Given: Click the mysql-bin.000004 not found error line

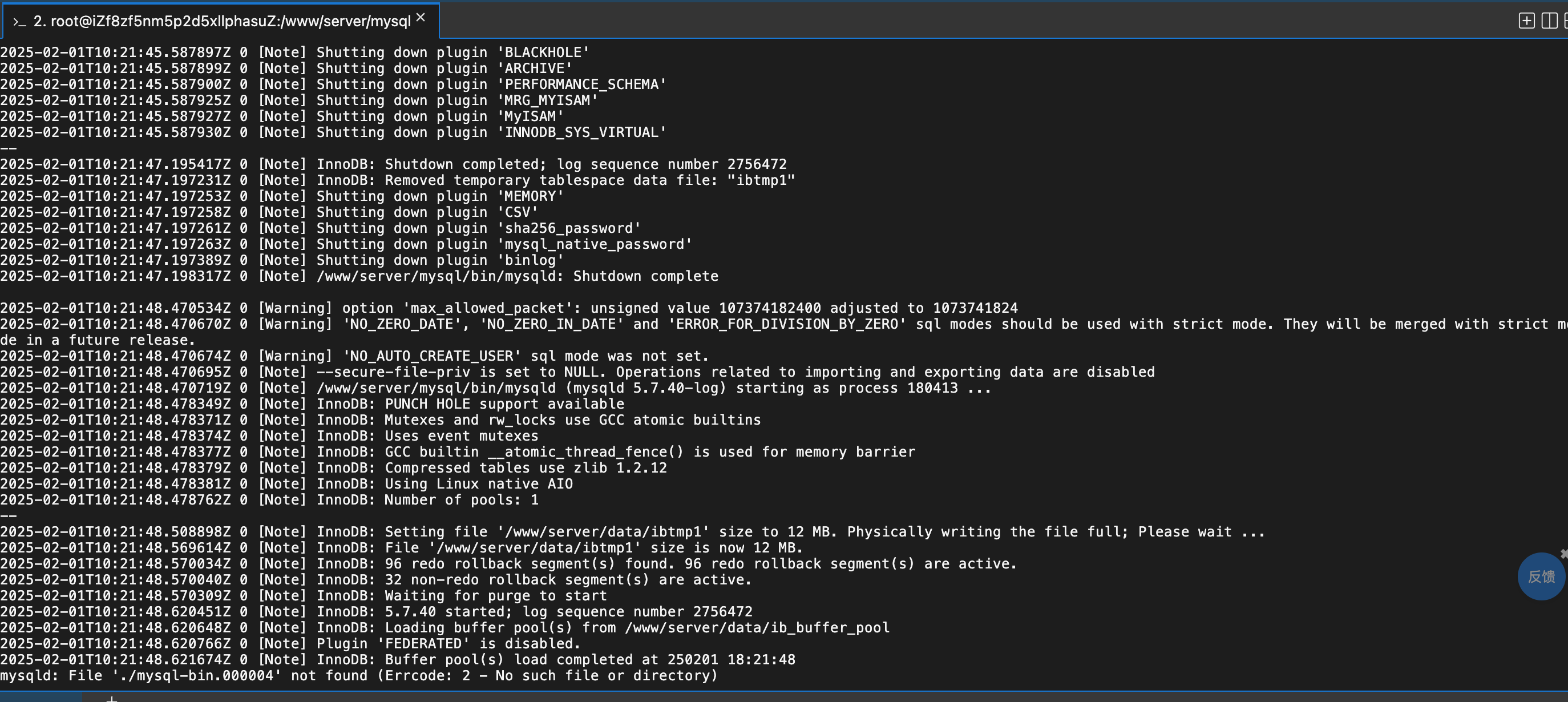Looking at the screenshot, I should pos(359,676).
